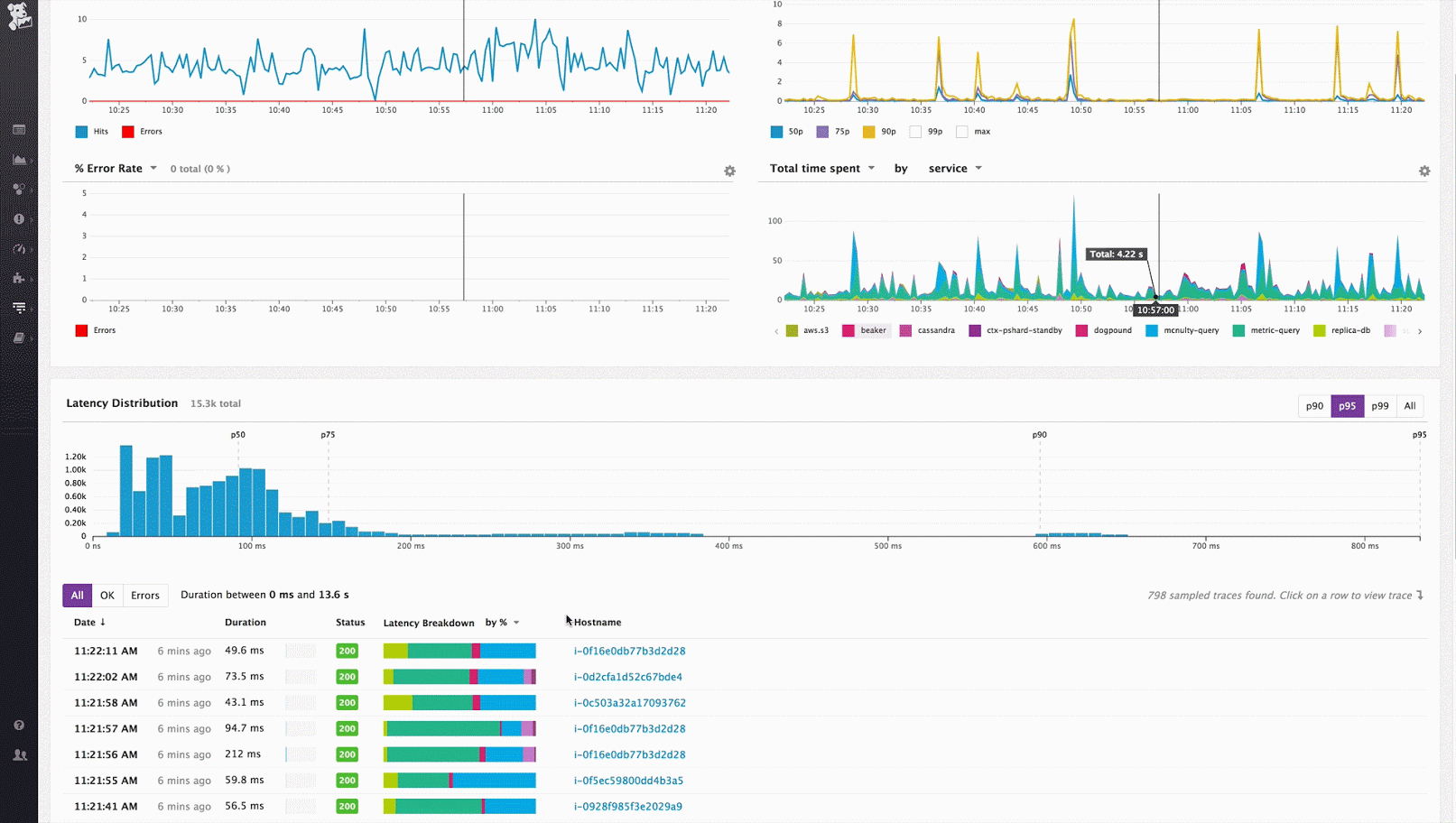Click the cassandra legend color swatch
This screenshot has width=1456, height=823.
tap(905, 331)
